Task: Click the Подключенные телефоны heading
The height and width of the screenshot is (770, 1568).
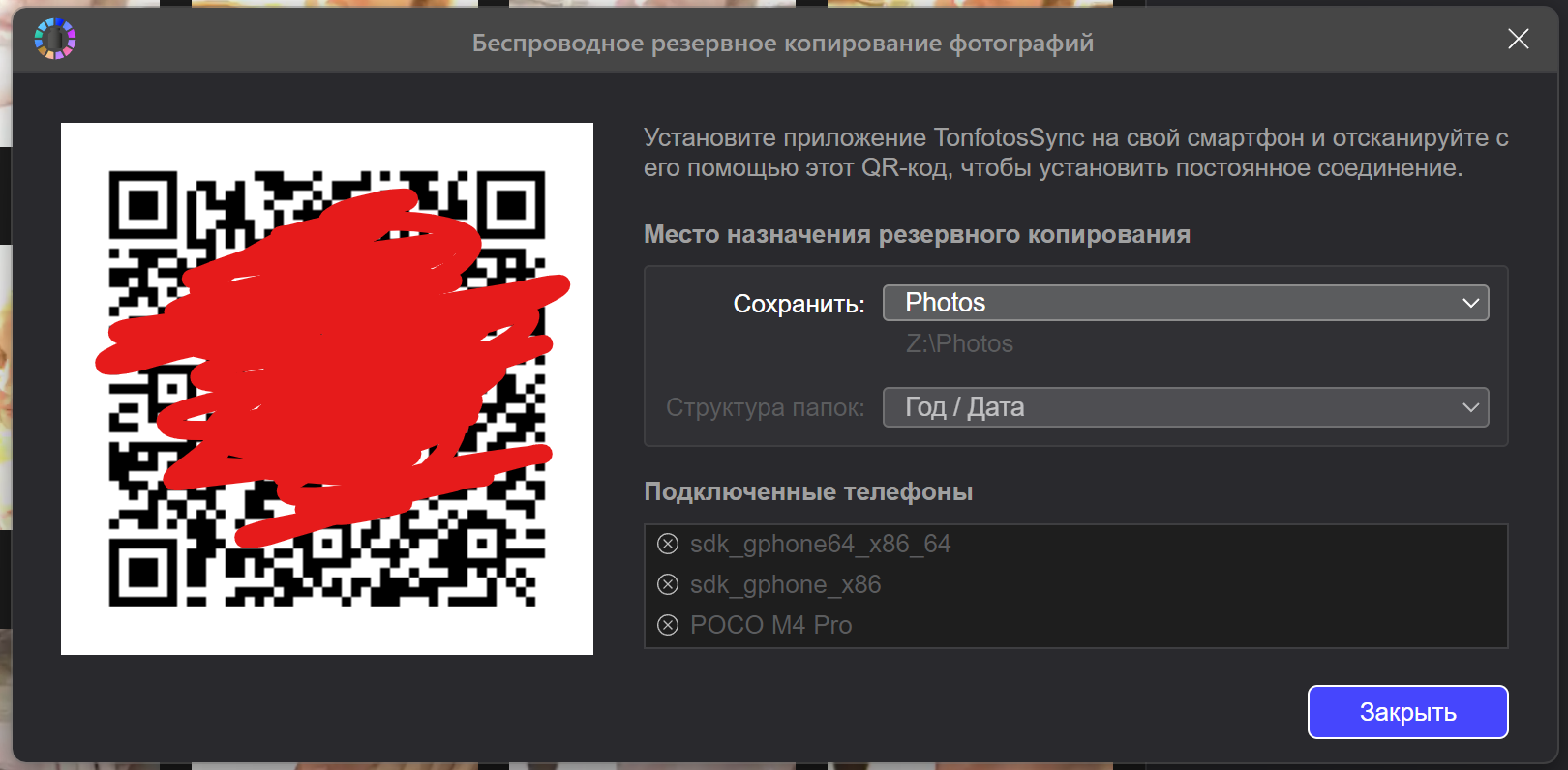Action: pyautogui.click(x=808, y=491)
